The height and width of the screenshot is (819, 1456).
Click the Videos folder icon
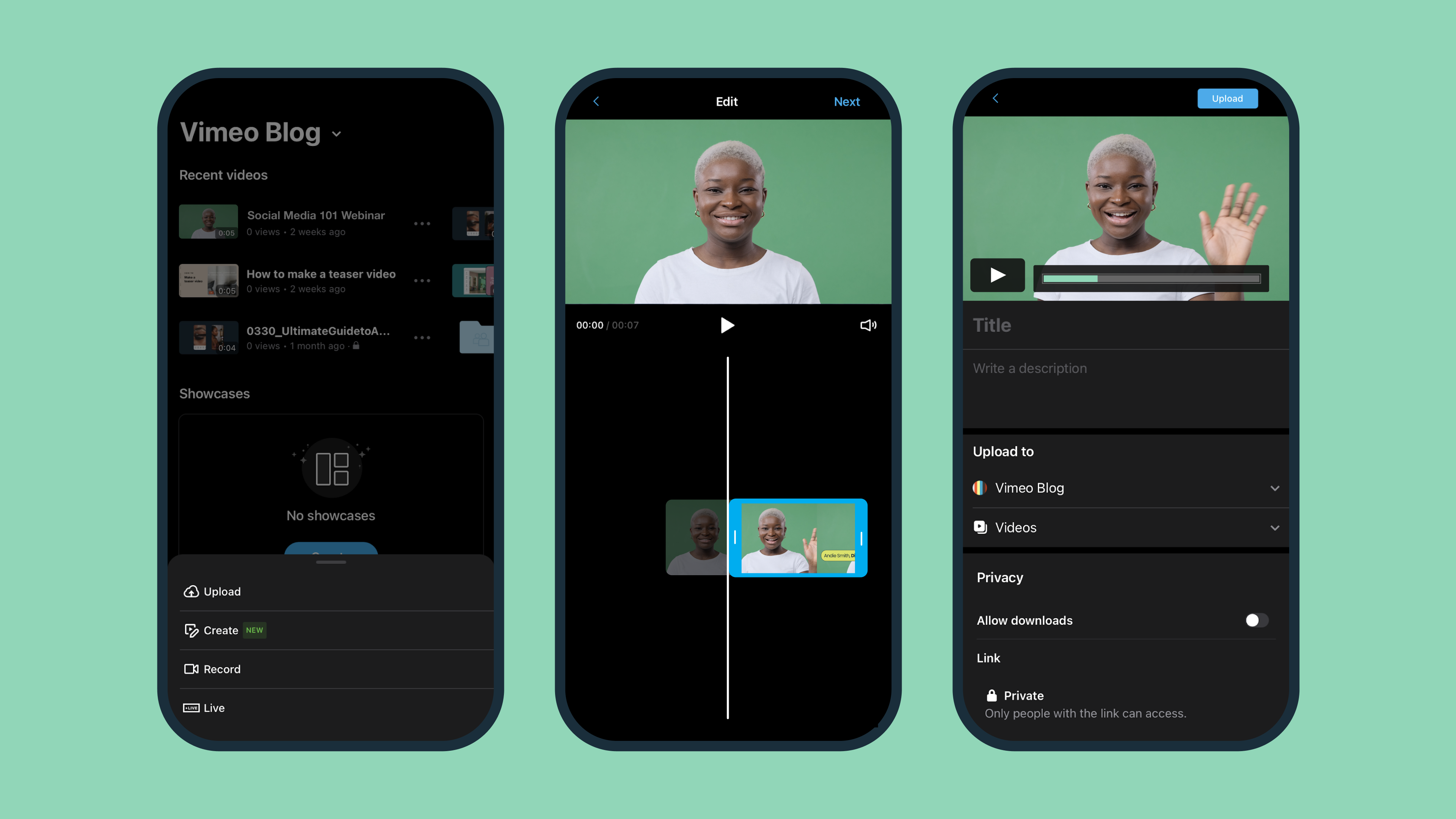click(980, 527)
